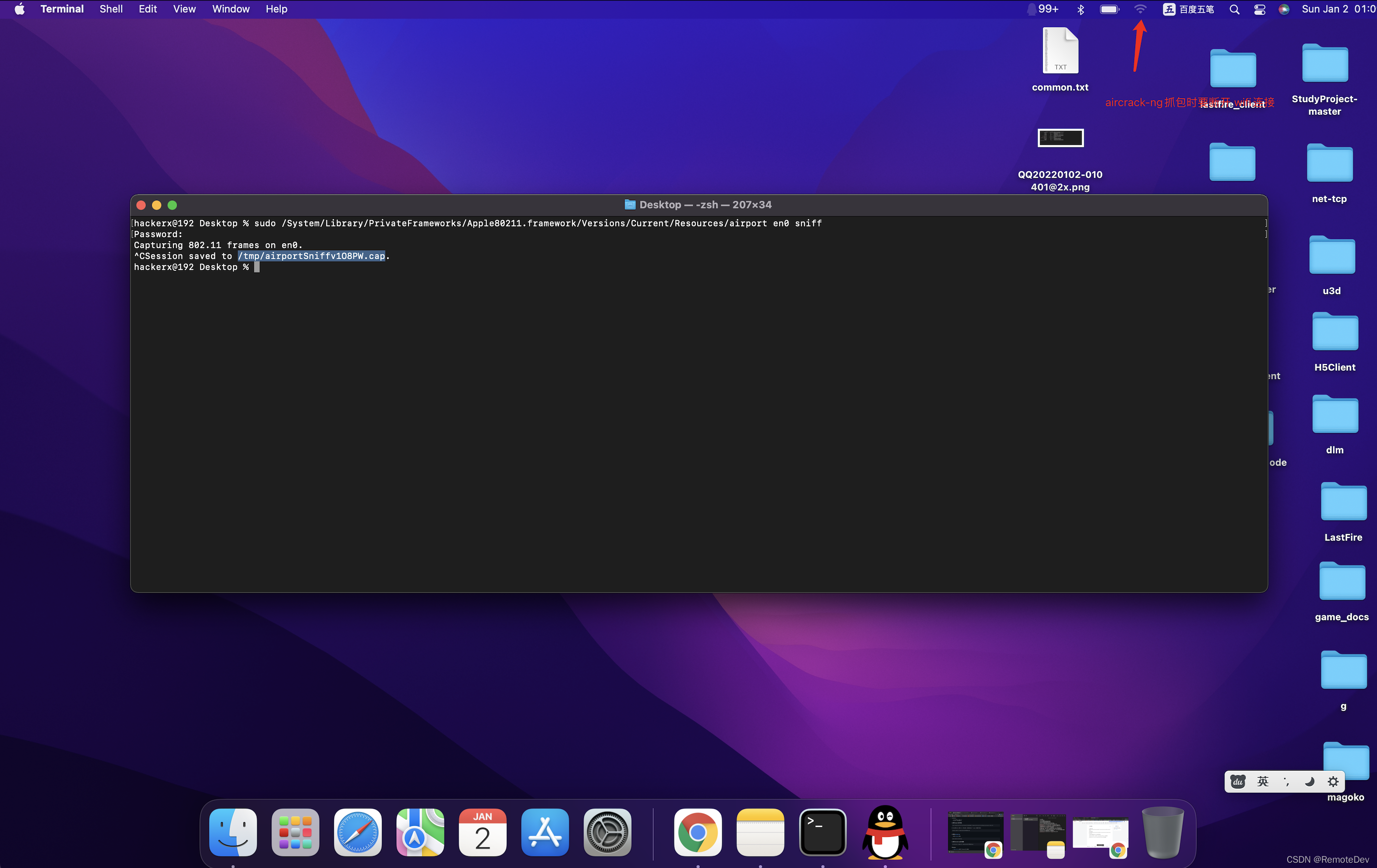The height and width of the screenshot is (868, 1377).
Task: Open the Terminal application menu
Action: 62,9
